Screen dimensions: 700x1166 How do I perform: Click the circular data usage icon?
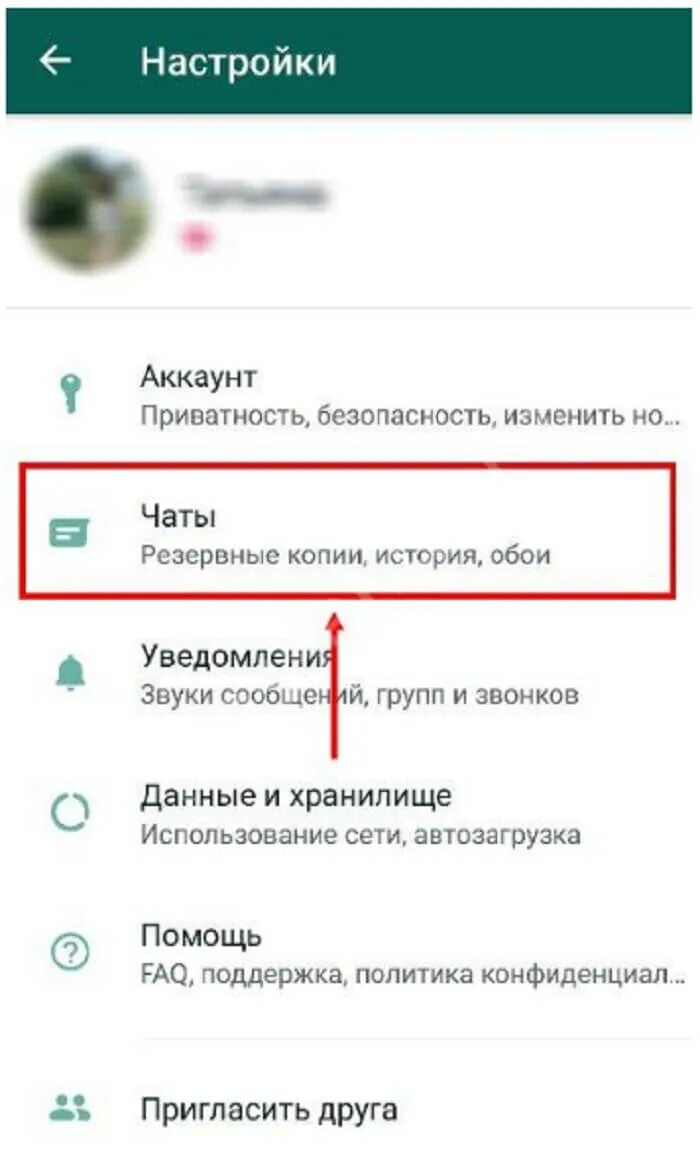[70, 812]
